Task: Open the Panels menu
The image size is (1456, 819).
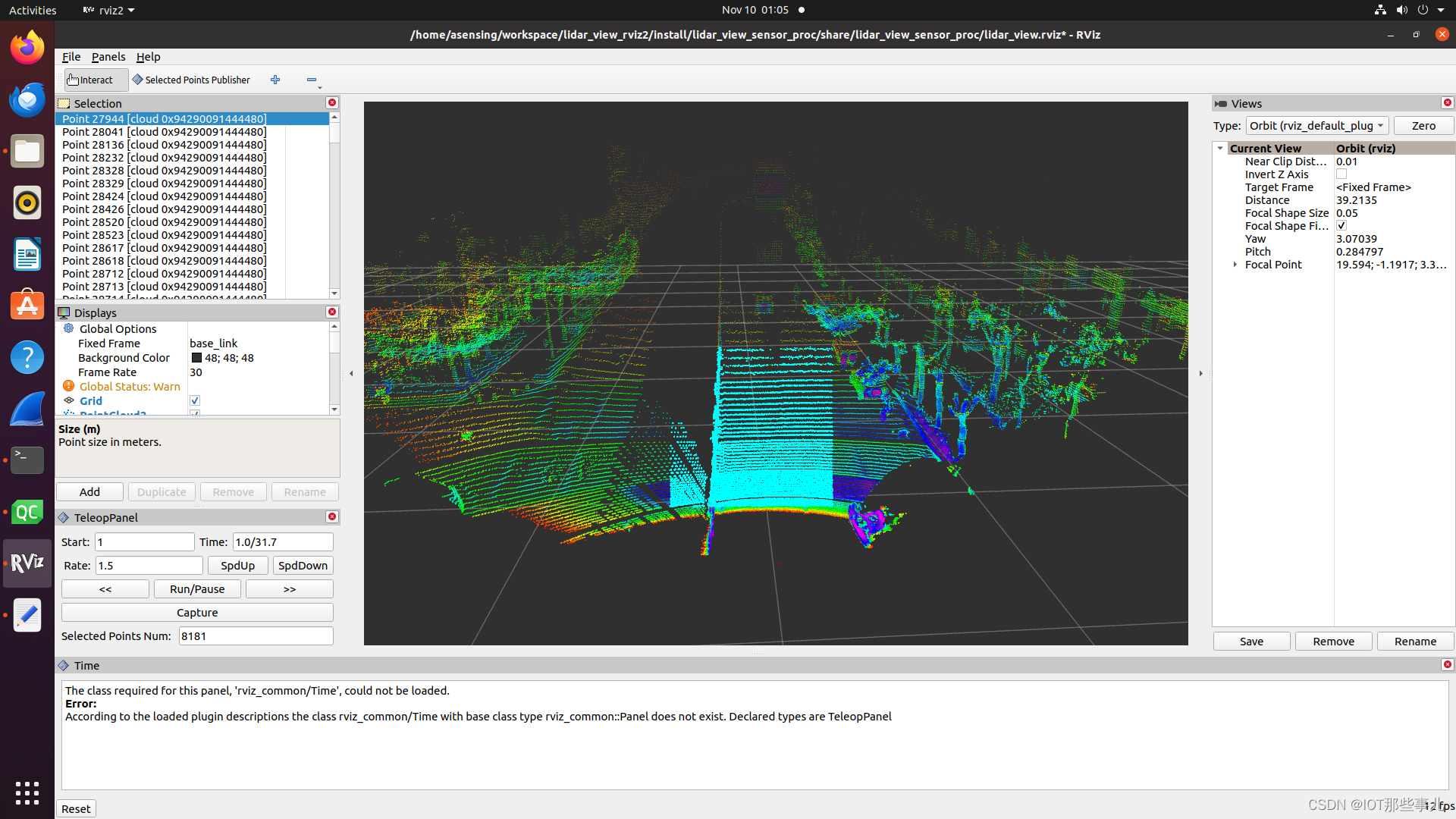Action: 108,57
